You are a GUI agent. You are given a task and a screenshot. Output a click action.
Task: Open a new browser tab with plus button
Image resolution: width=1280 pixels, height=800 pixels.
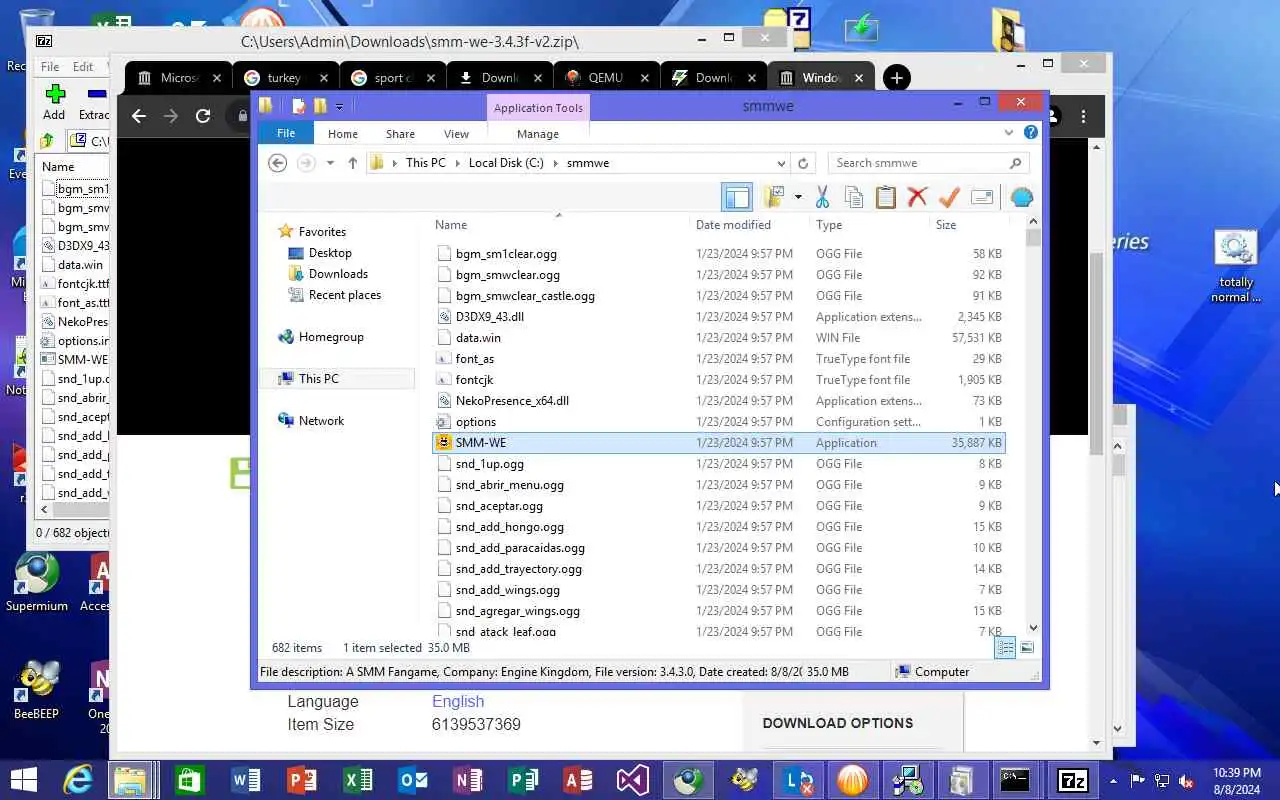(896, 78)
